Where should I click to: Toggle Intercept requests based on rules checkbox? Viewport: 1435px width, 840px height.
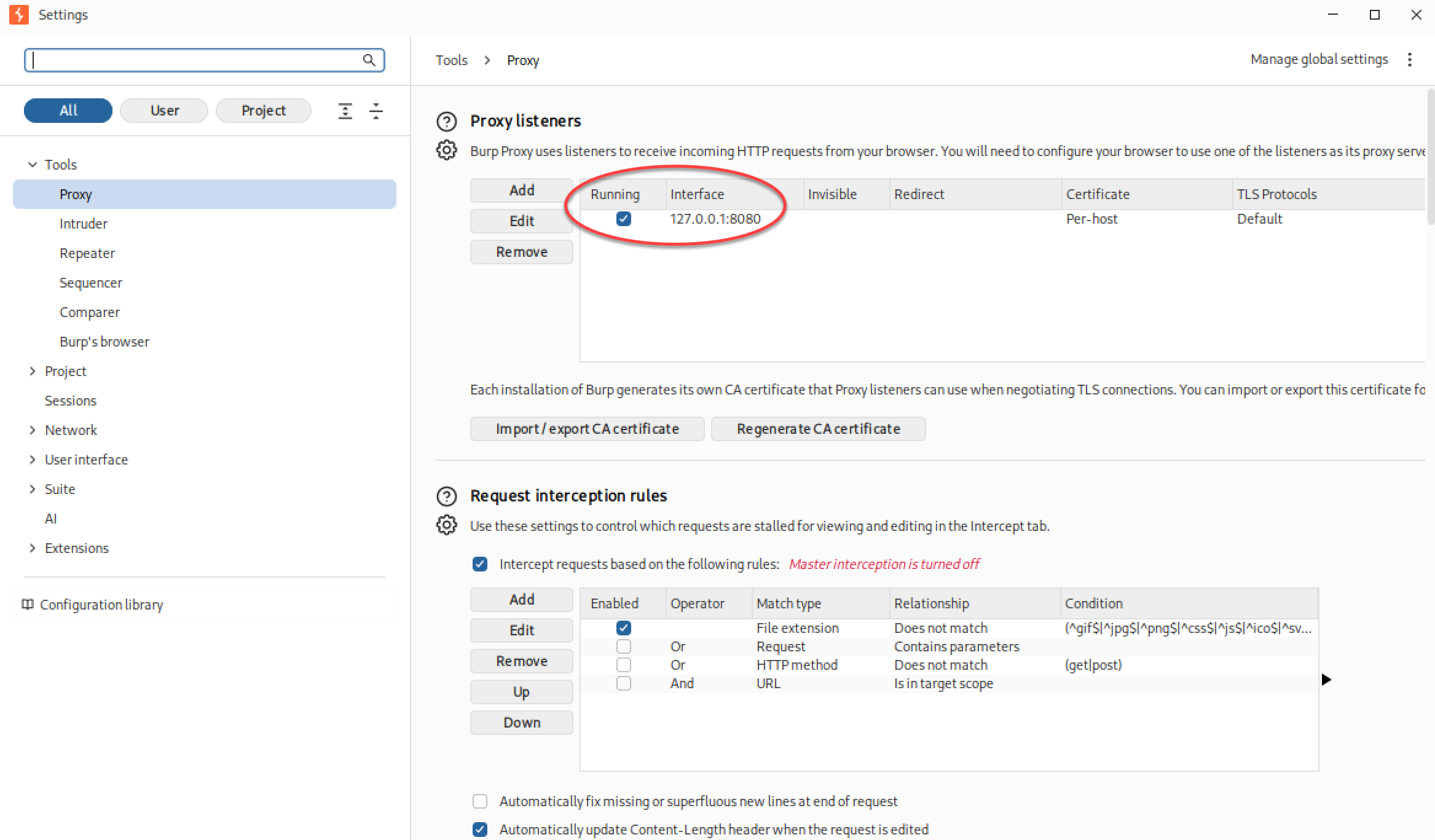480,564
